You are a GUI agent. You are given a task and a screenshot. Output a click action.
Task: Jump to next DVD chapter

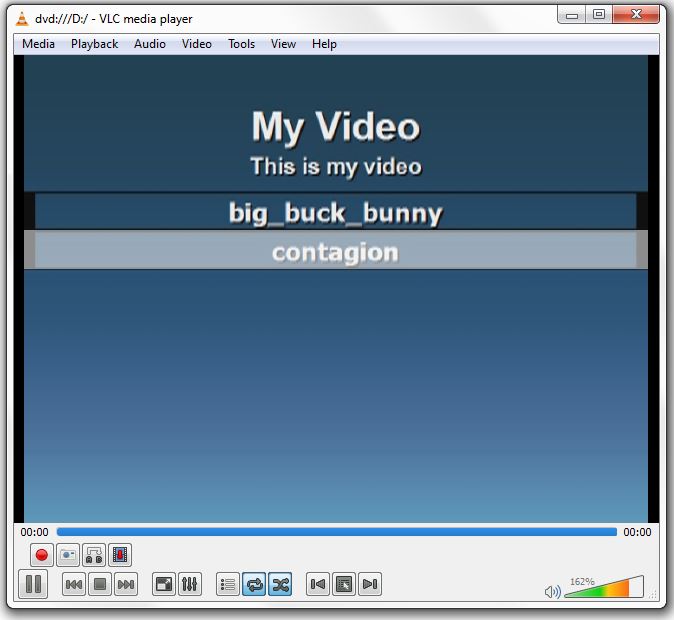[x=370, y=584]
